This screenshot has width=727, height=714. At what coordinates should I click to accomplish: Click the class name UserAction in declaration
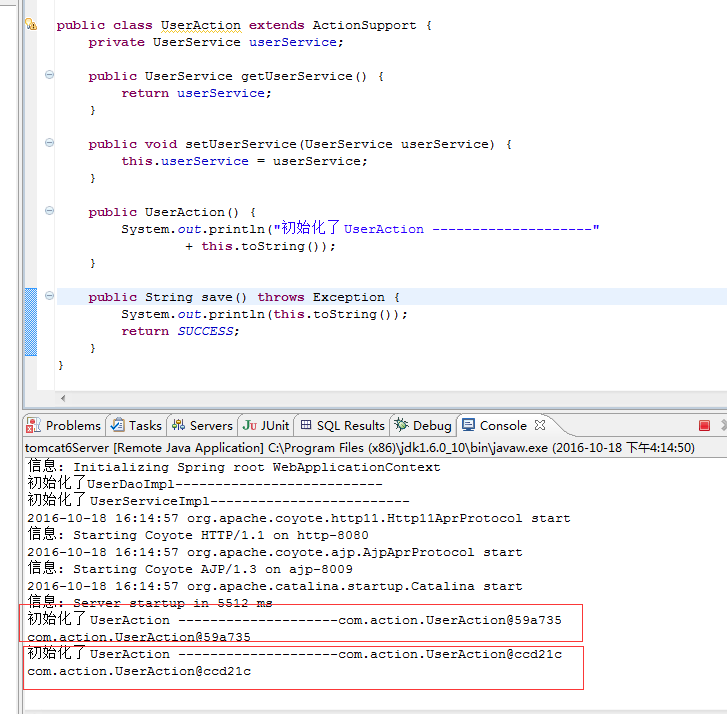pos(201,25)
